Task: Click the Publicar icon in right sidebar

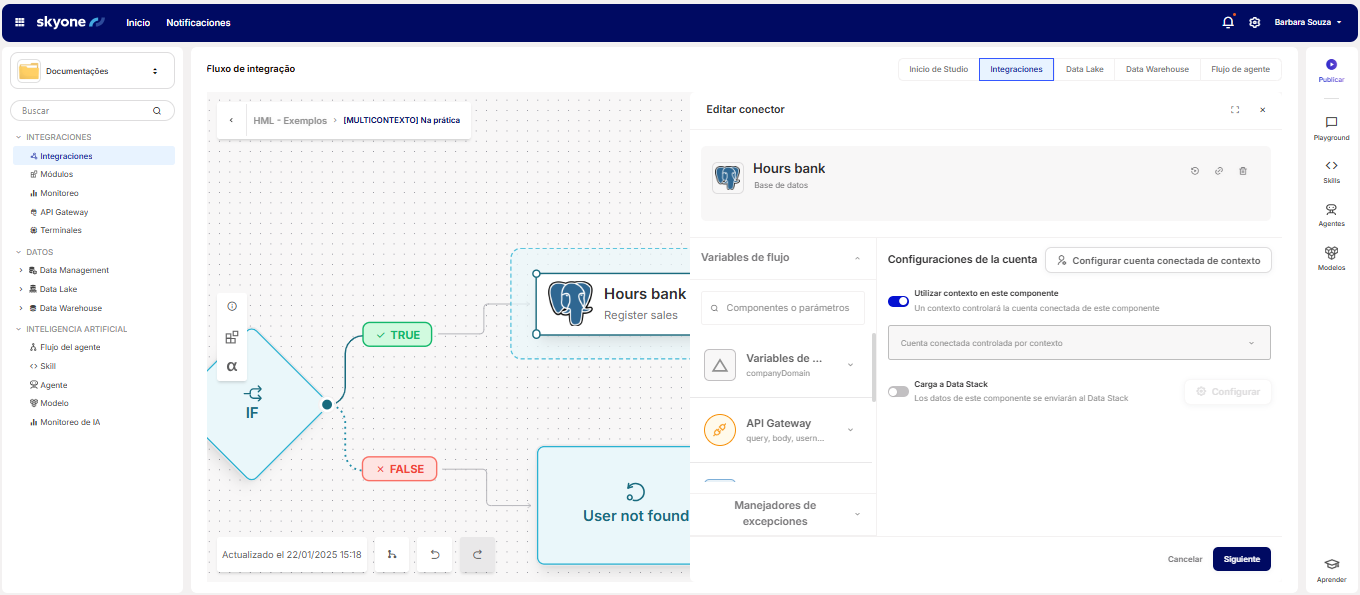Action: (1331, 65)
